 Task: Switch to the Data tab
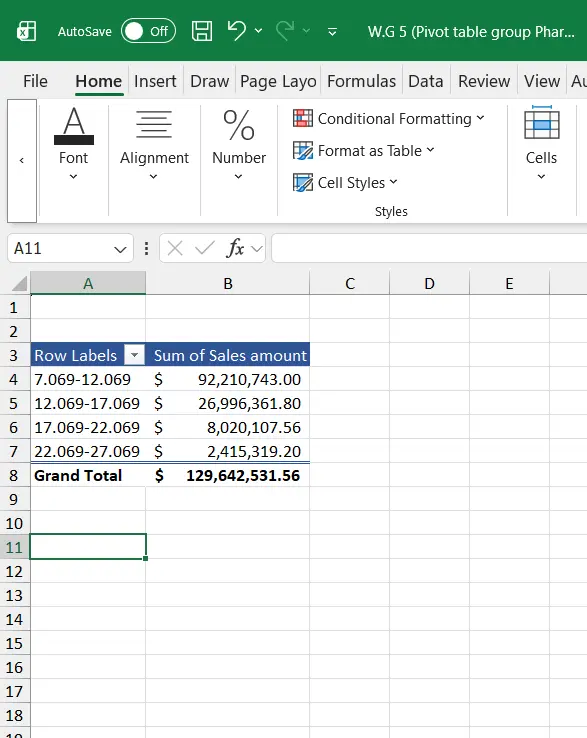point(426,81)
